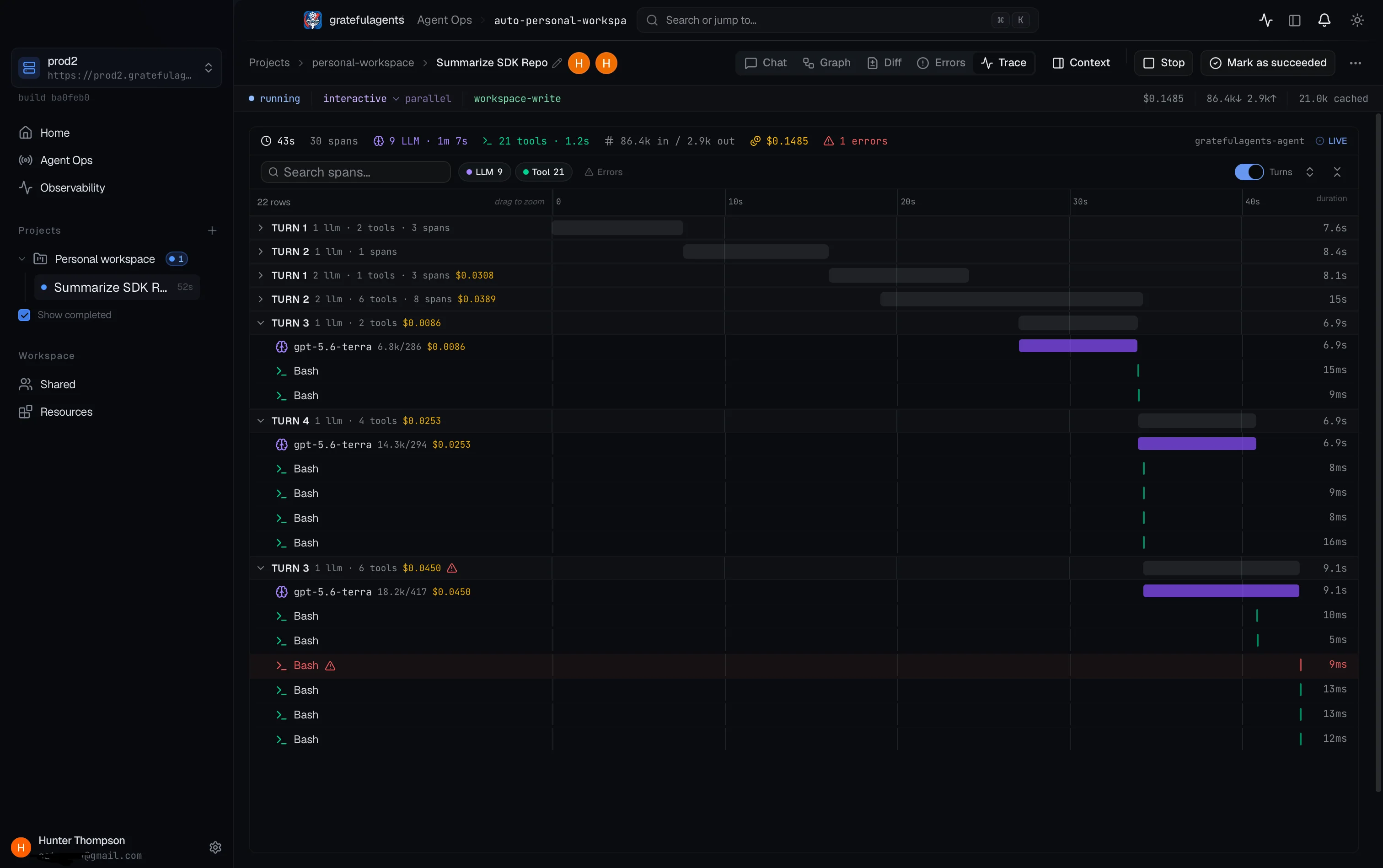Collapse TURN 3 costing $0.0086
The width and height of the screenshot is (1383, 868).
pyautogui.click(x=261, y=323)
